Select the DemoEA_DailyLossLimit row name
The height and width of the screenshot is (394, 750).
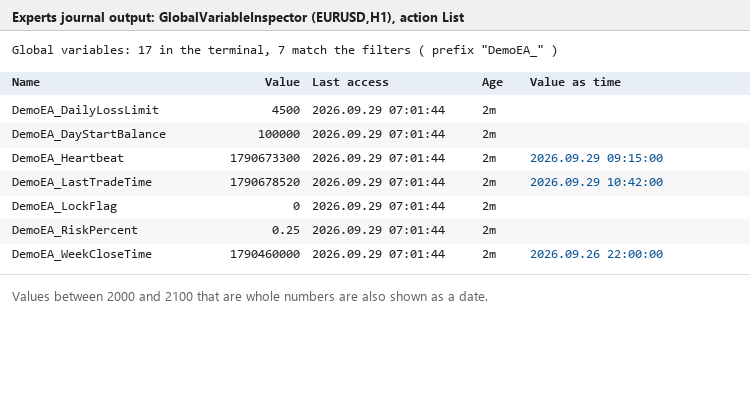tap(85, 110)
